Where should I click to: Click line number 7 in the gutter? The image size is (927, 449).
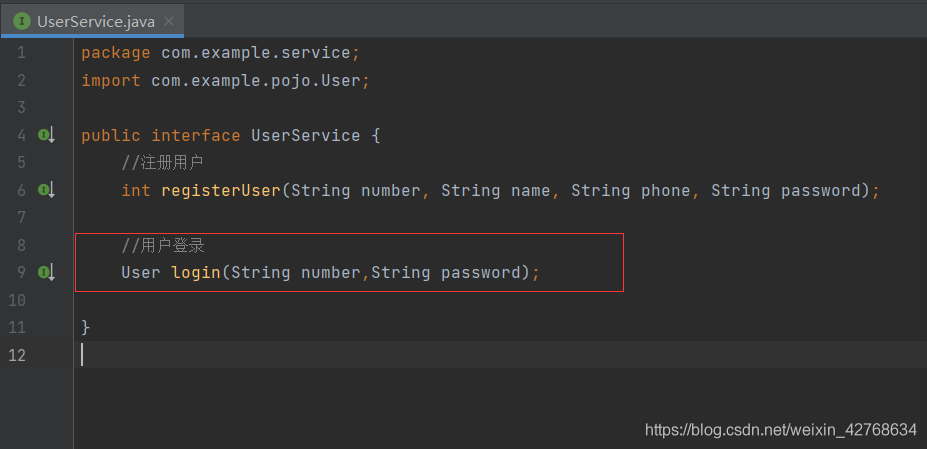coord(21,217)
